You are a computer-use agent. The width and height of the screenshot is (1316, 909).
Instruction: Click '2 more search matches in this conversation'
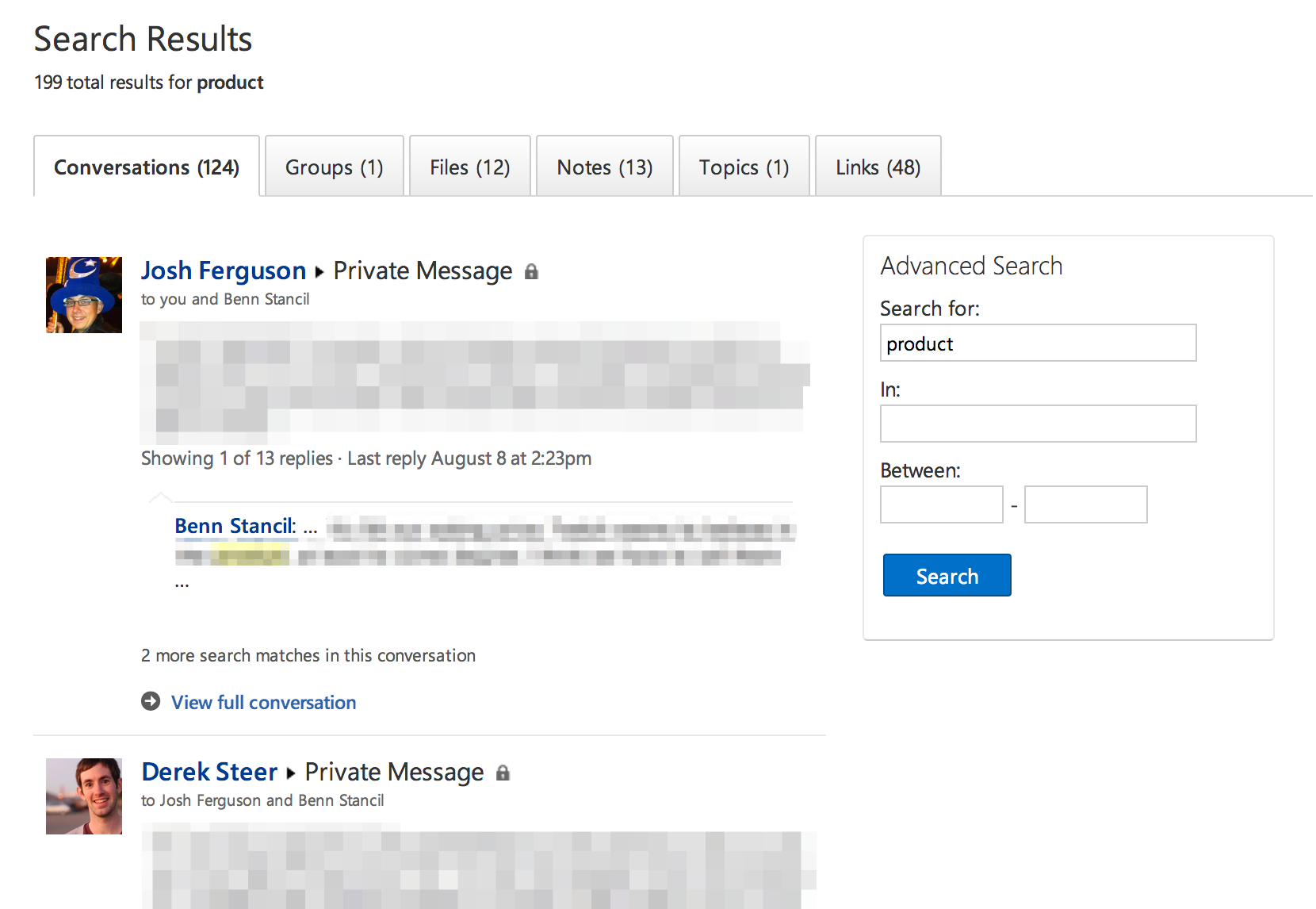tap(308, 655)
